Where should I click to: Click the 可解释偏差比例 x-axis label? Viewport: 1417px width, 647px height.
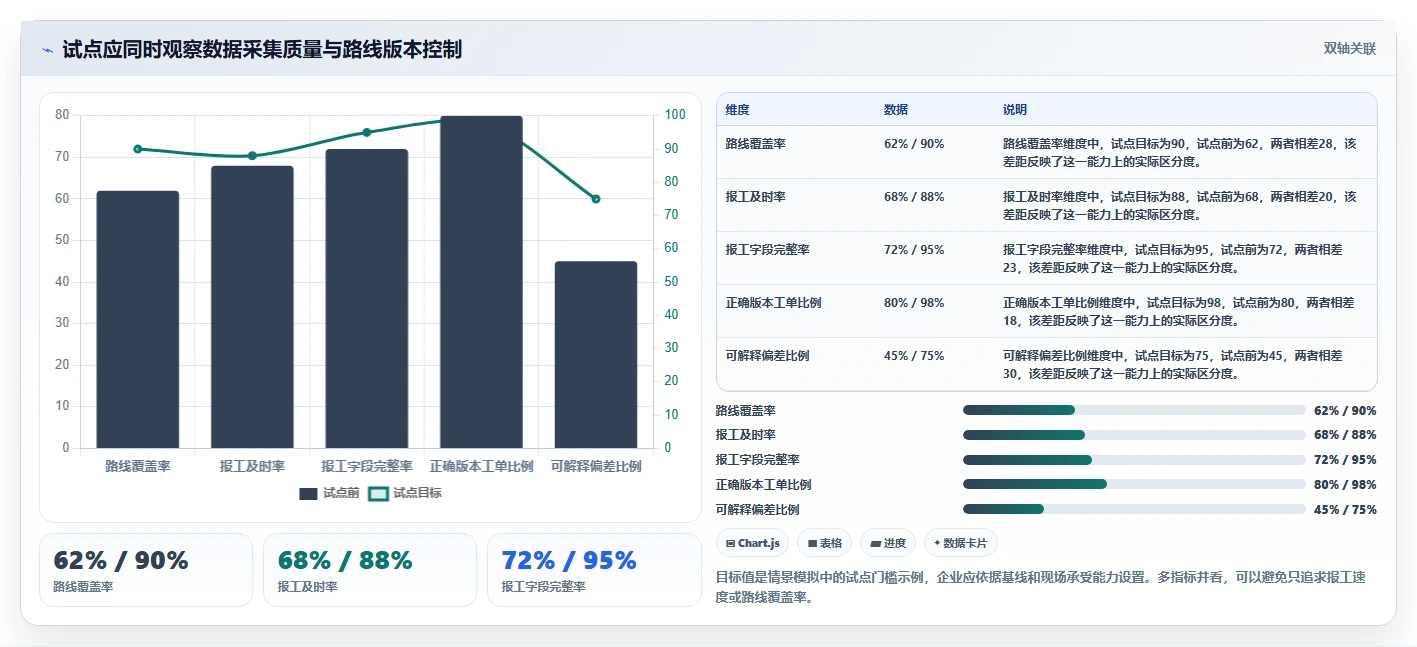tap(596, 467)
